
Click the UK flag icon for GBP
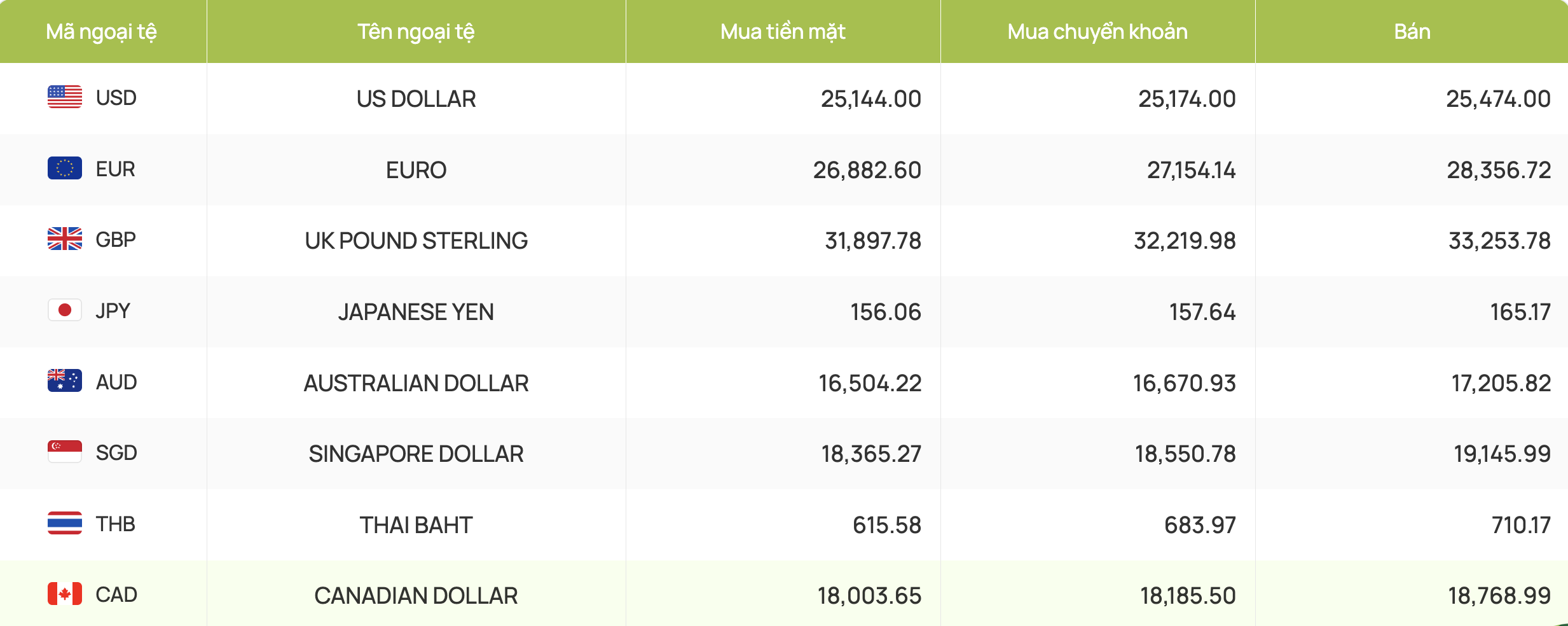(x=65, y=239)
